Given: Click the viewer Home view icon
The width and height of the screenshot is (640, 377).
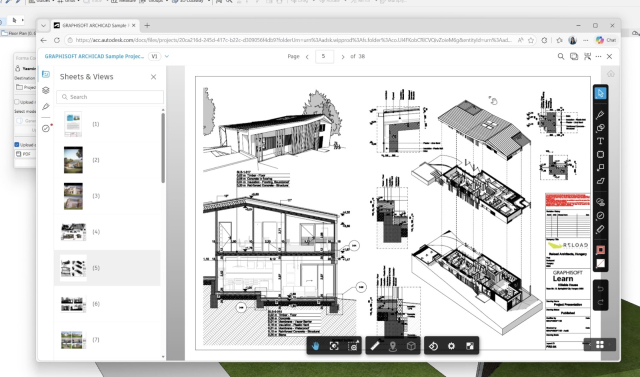Looking at the screenshot, I should point(611,74).
